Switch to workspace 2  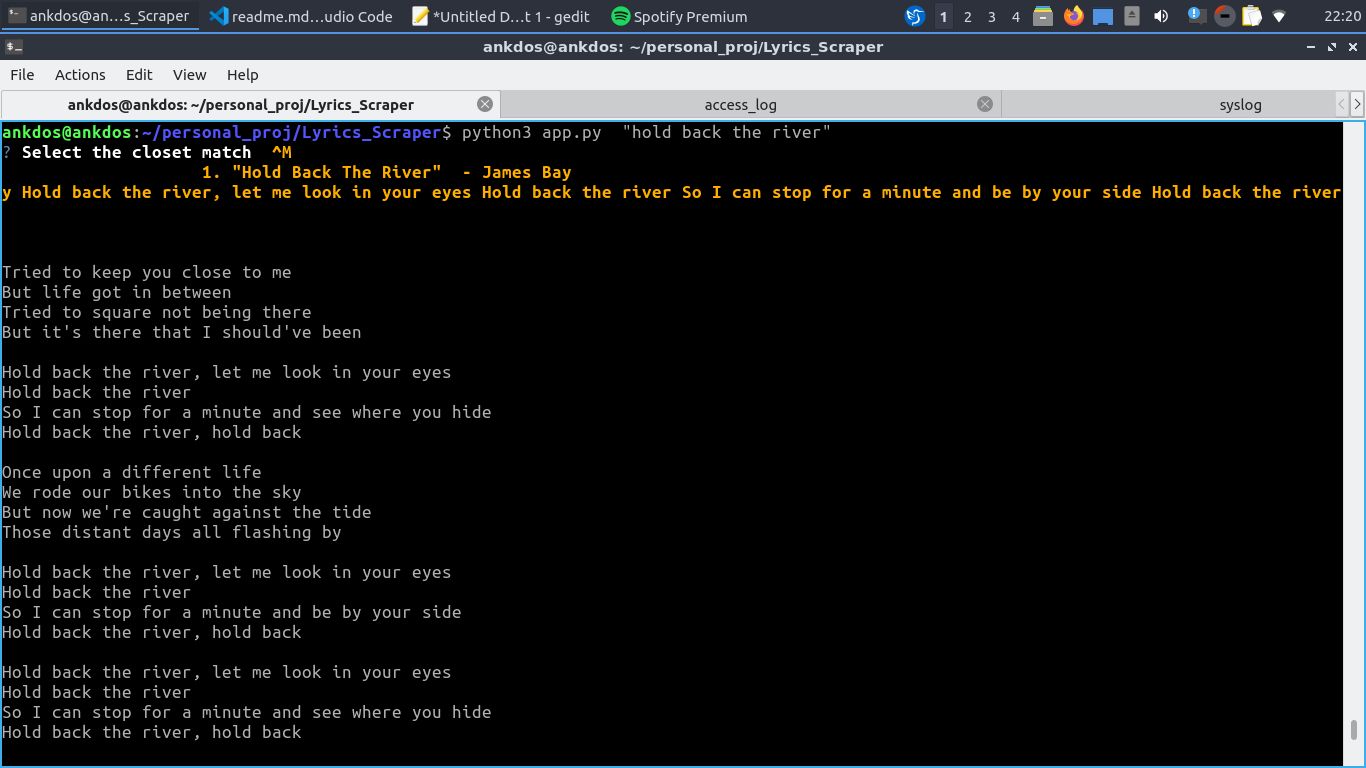pyautogui.click(x=967, y=16)
